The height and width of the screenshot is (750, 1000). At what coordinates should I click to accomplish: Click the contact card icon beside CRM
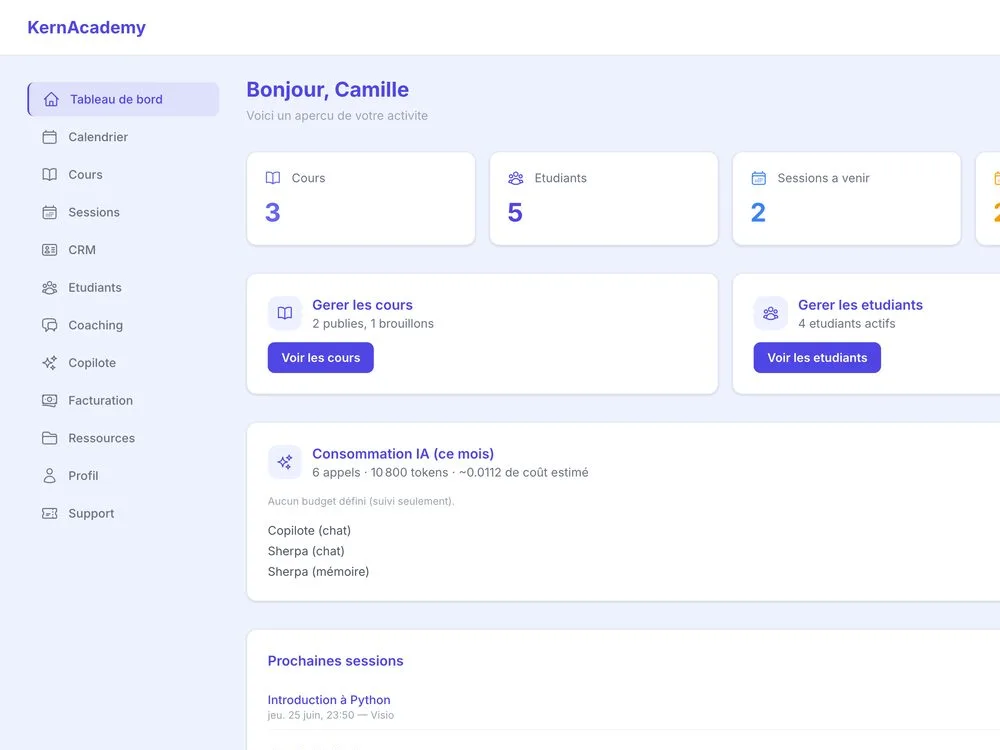pos(50,250)
